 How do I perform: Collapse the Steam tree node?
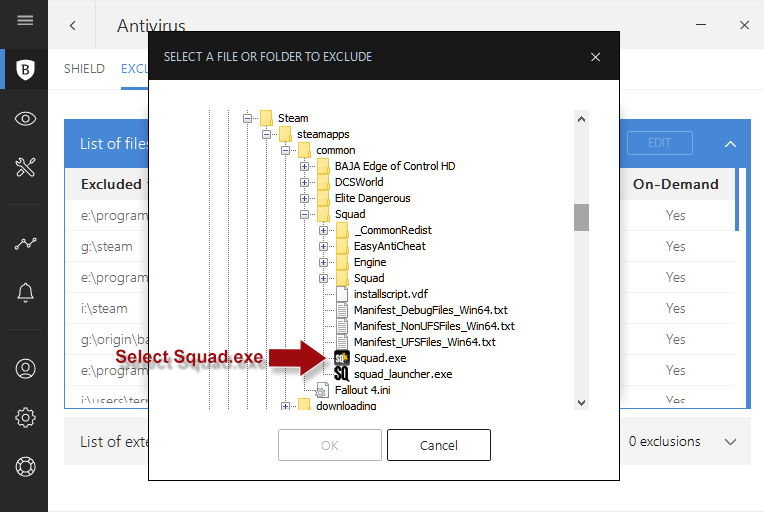(x=247, y=118)
